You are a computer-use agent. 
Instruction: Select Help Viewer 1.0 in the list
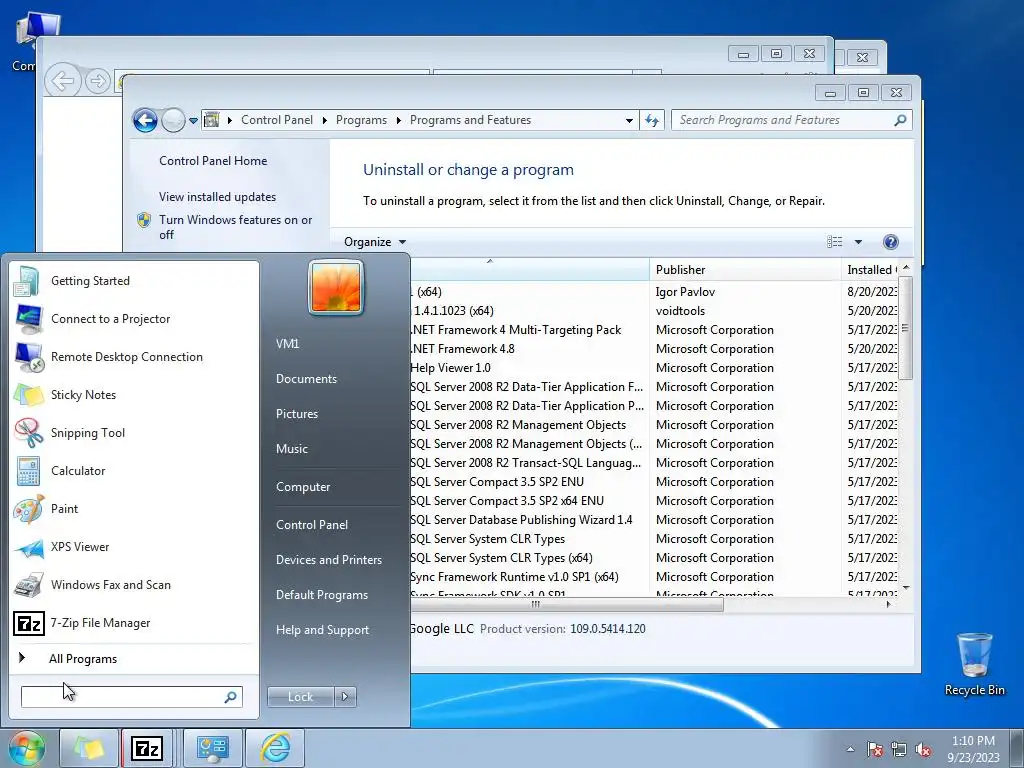(653, 368)
